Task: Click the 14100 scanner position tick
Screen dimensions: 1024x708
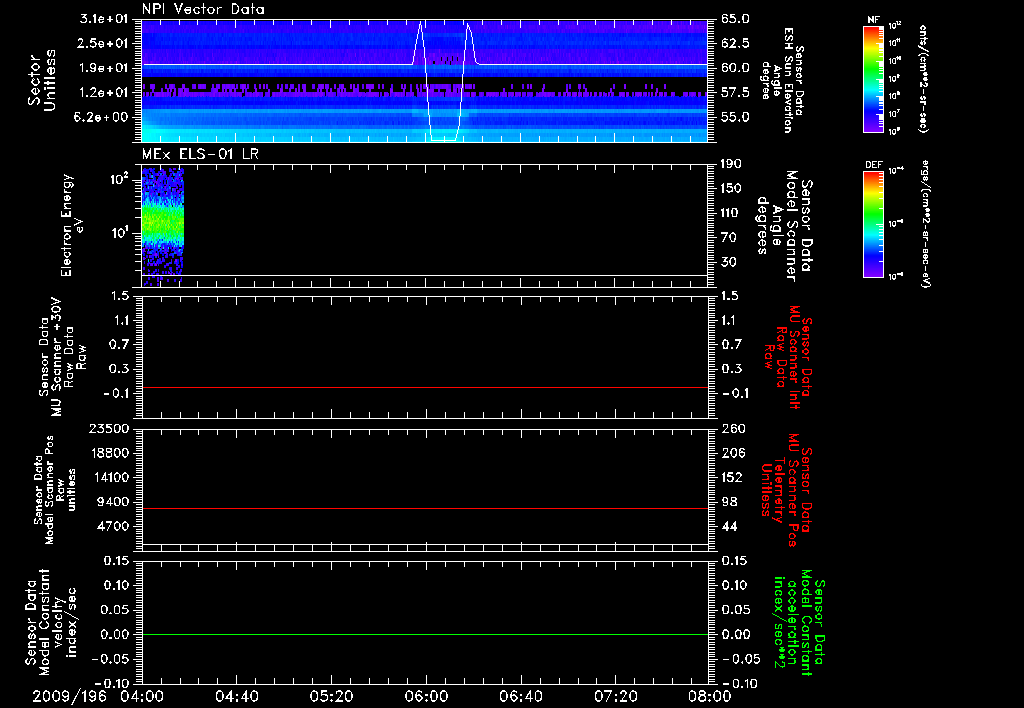Action: pyautogui.click(x=109, y=477)
